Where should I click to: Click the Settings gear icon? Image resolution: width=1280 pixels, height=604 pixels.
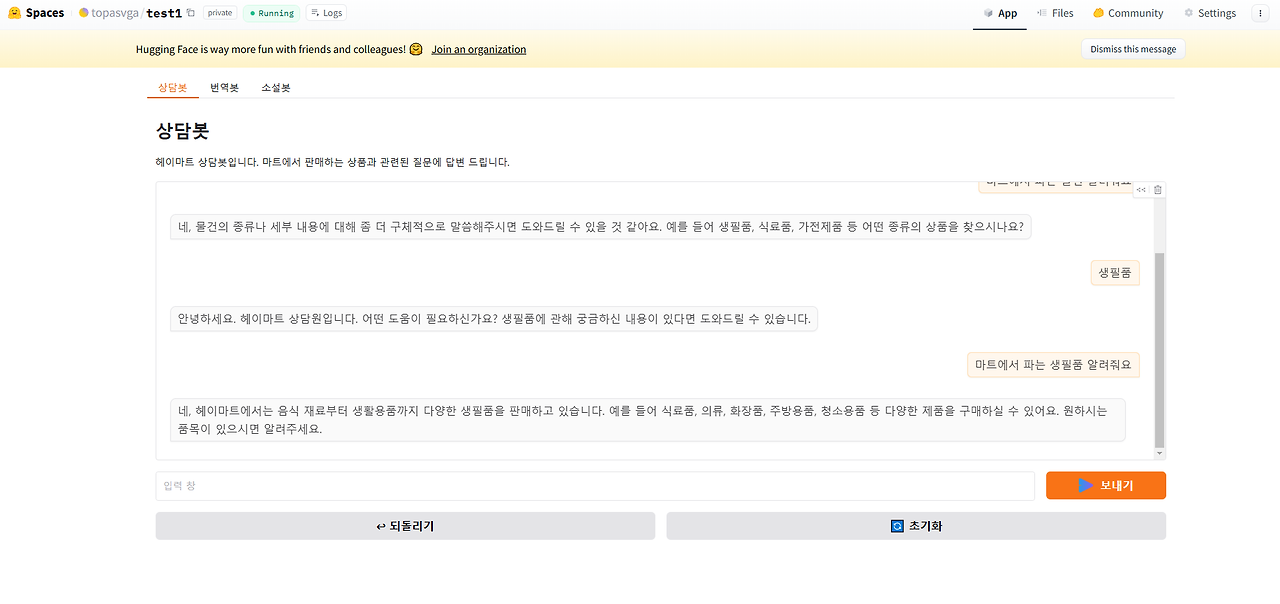coord(1188,13)
